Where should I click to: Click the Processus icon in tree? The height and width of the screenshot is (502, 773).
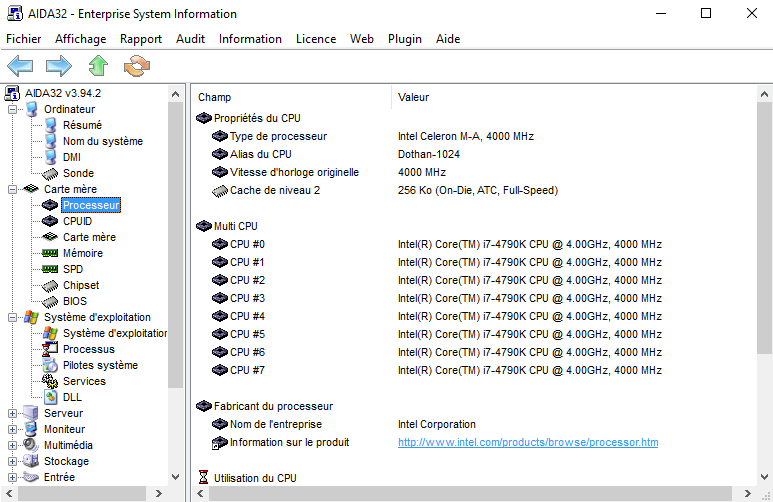(50, 349)
